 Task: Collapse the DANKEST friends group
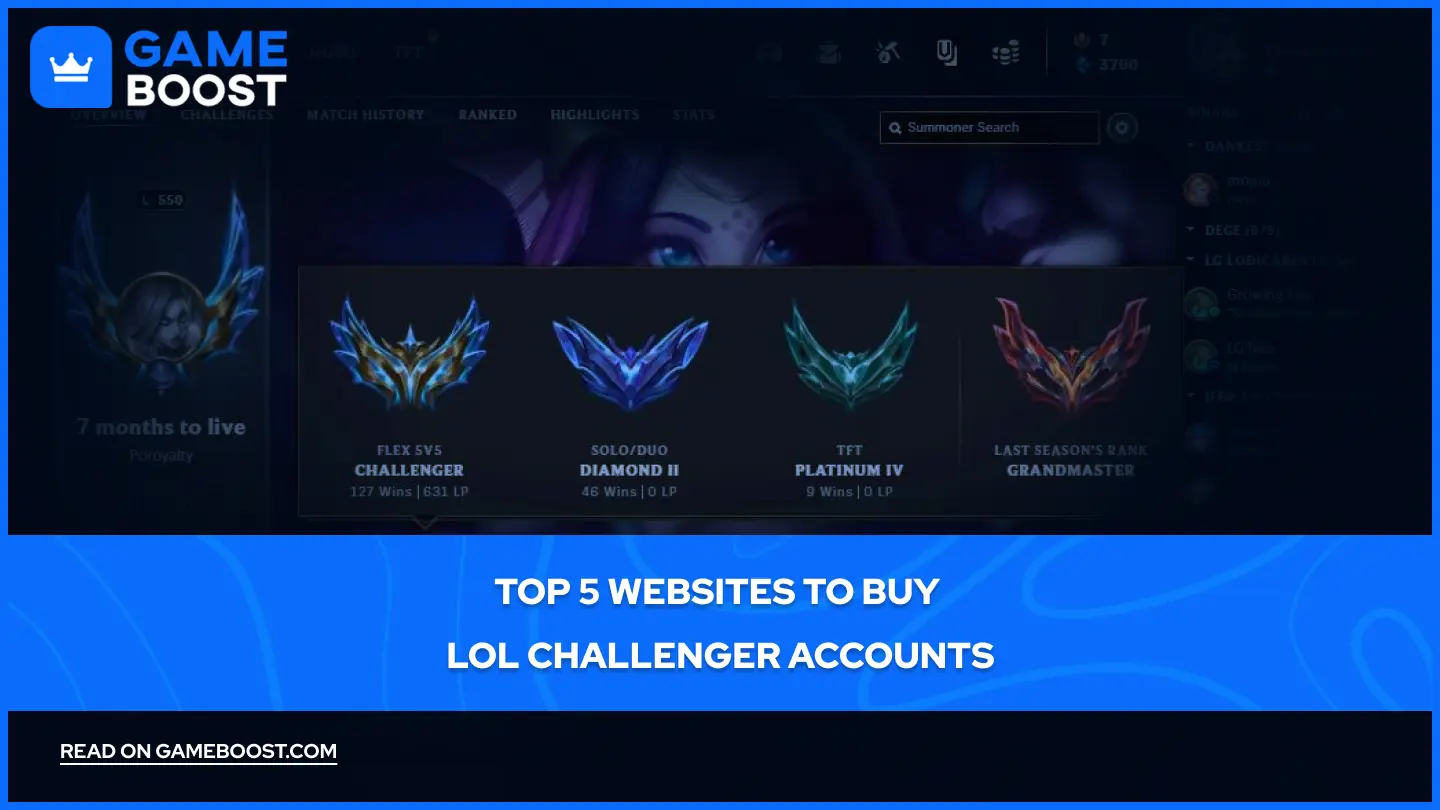click(1191, 146)
